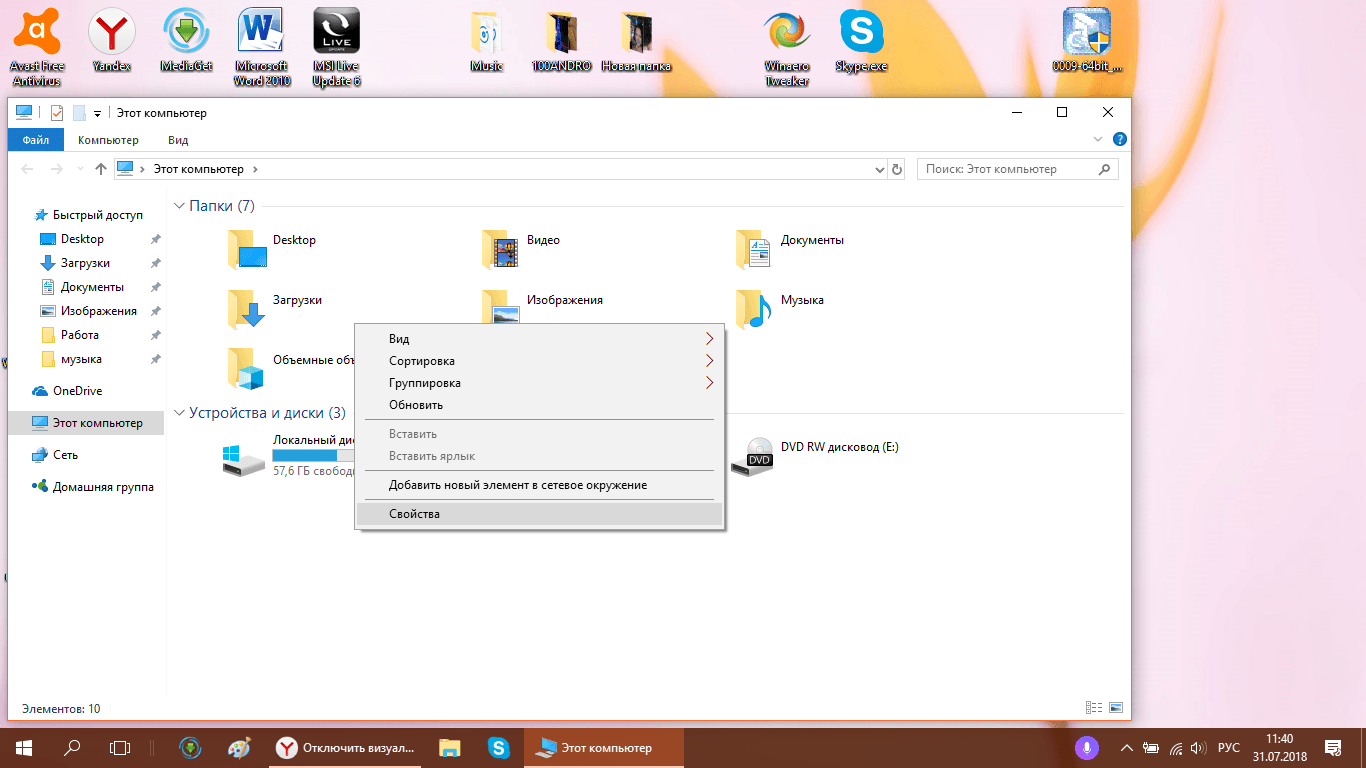Select the Music folder on desktop
Image resolution: width=1366 pixels, height=768 pixels.
486,41
